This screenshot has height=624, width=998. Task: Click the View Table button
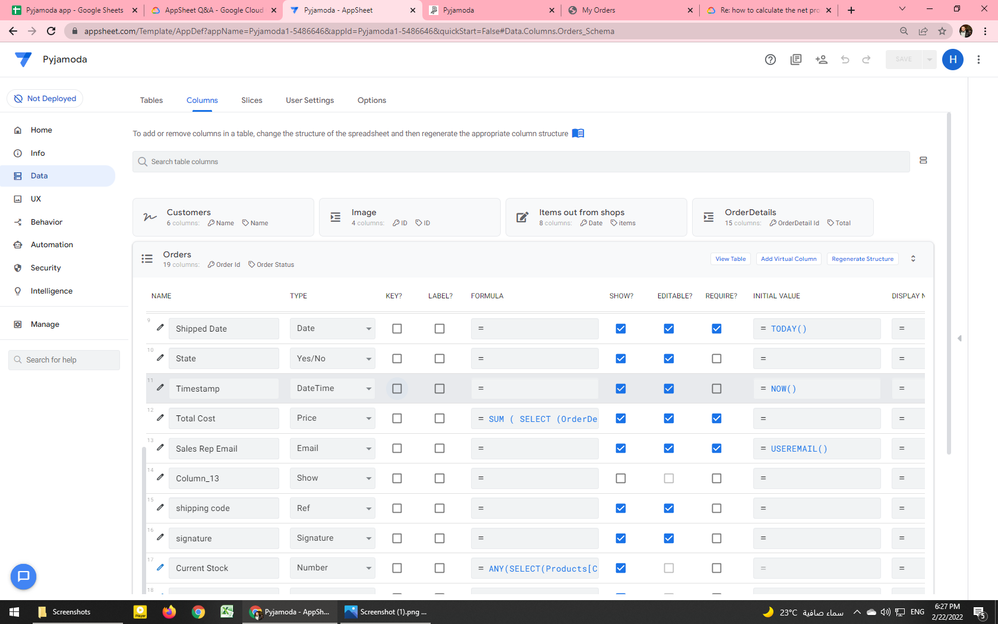(x=730, y=259)
